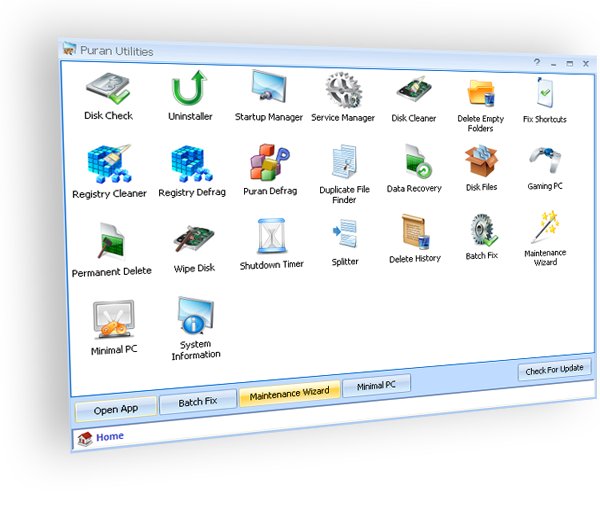Screen dimensions: 600x524
Task: Open Service Manager gear icon
Action: [344, 90]
